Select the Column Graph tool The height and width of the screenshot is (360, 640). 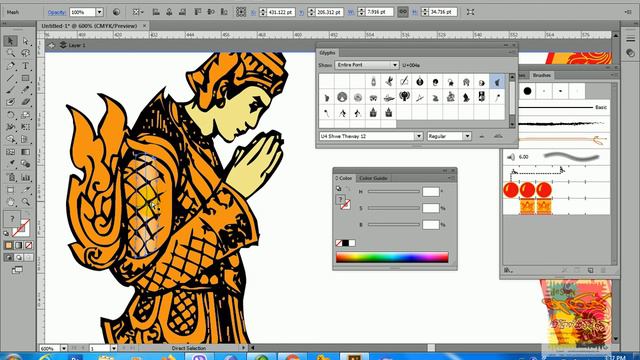(x=26, y=177)
